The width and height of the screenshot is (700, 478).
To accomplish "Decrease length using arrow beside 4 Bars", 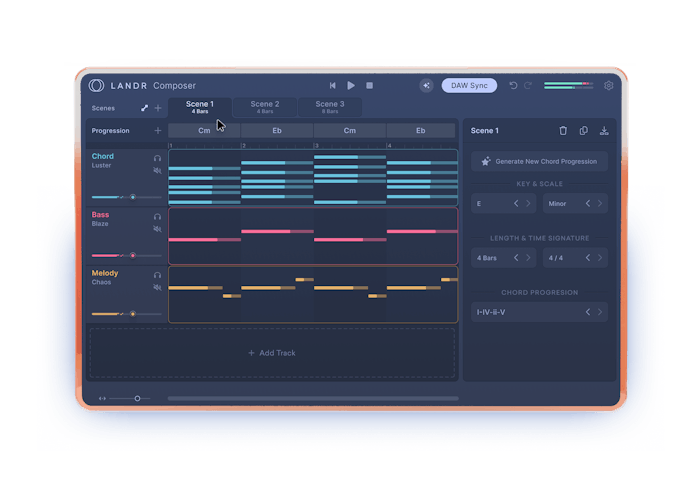I will [516, 258].
